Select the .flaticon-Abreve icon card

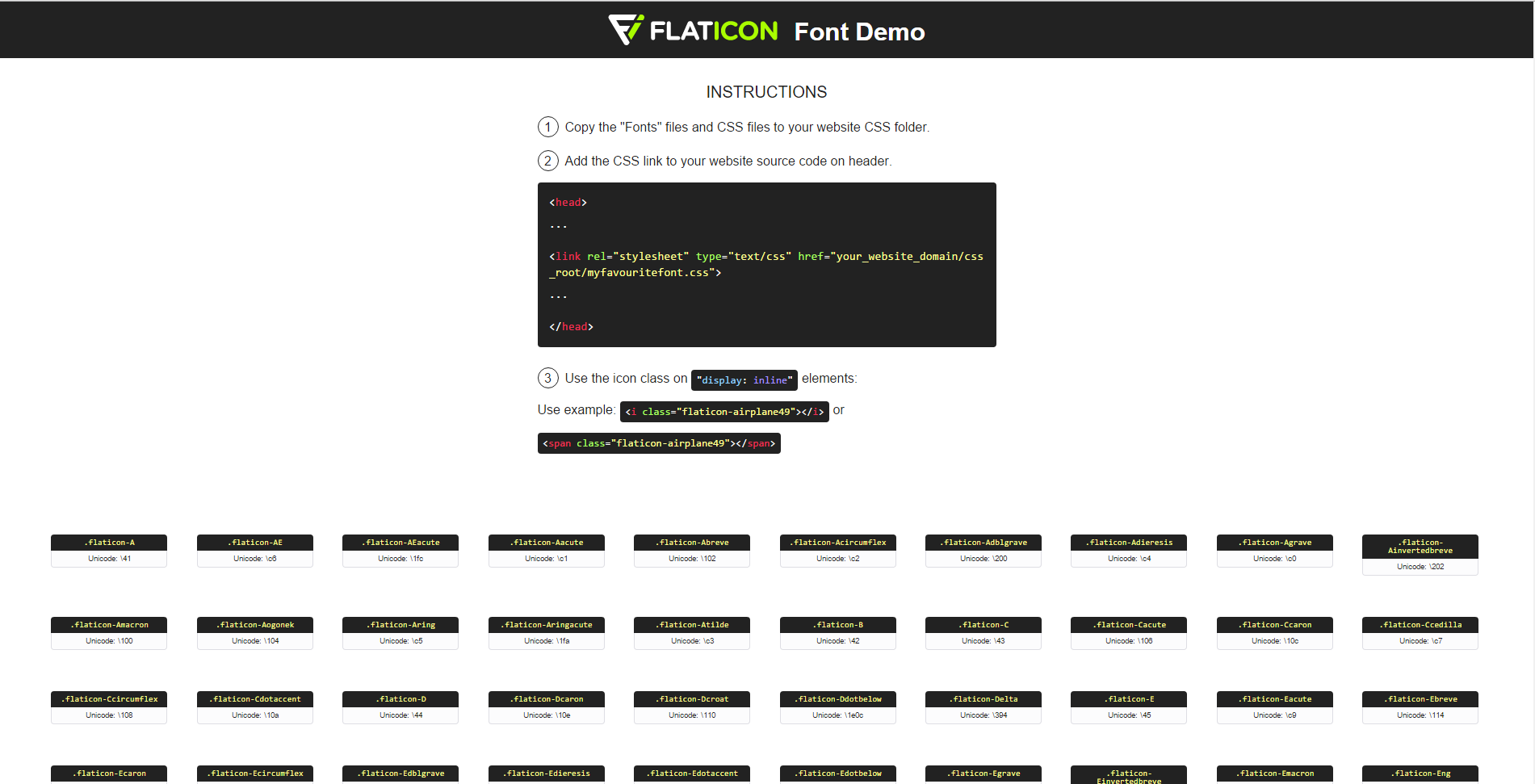691,550
